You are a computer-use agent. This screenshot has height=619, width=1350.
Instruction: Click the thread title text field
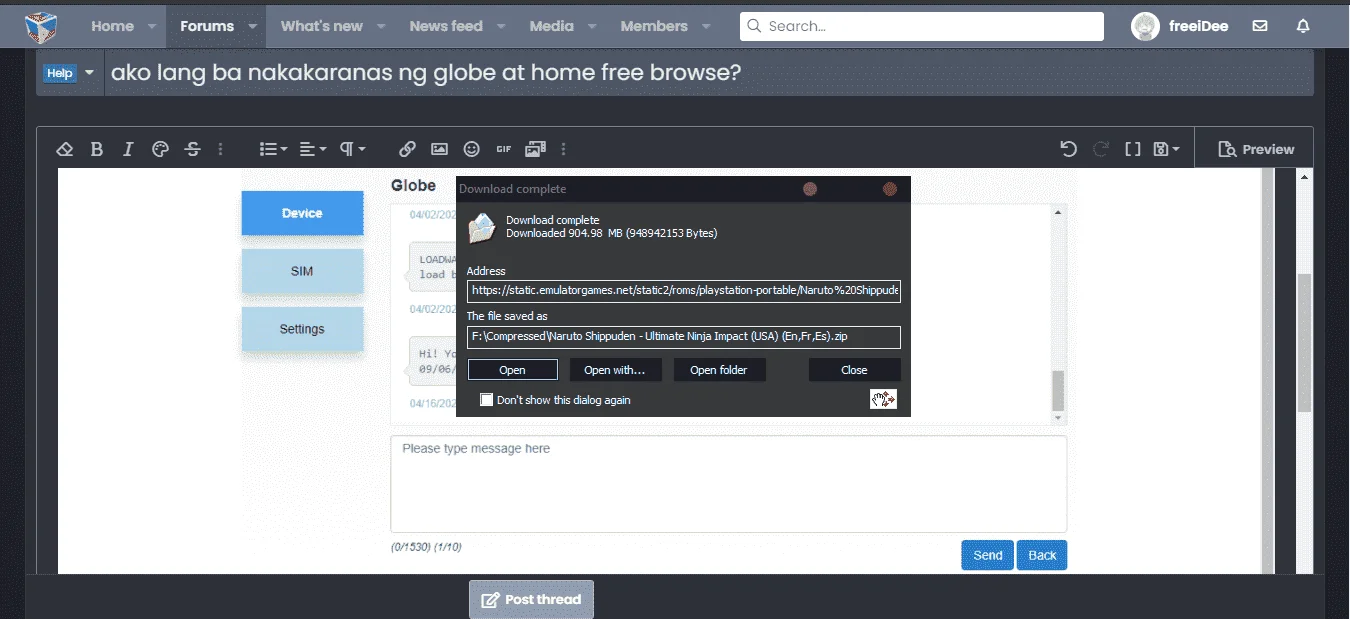point(709,73)
